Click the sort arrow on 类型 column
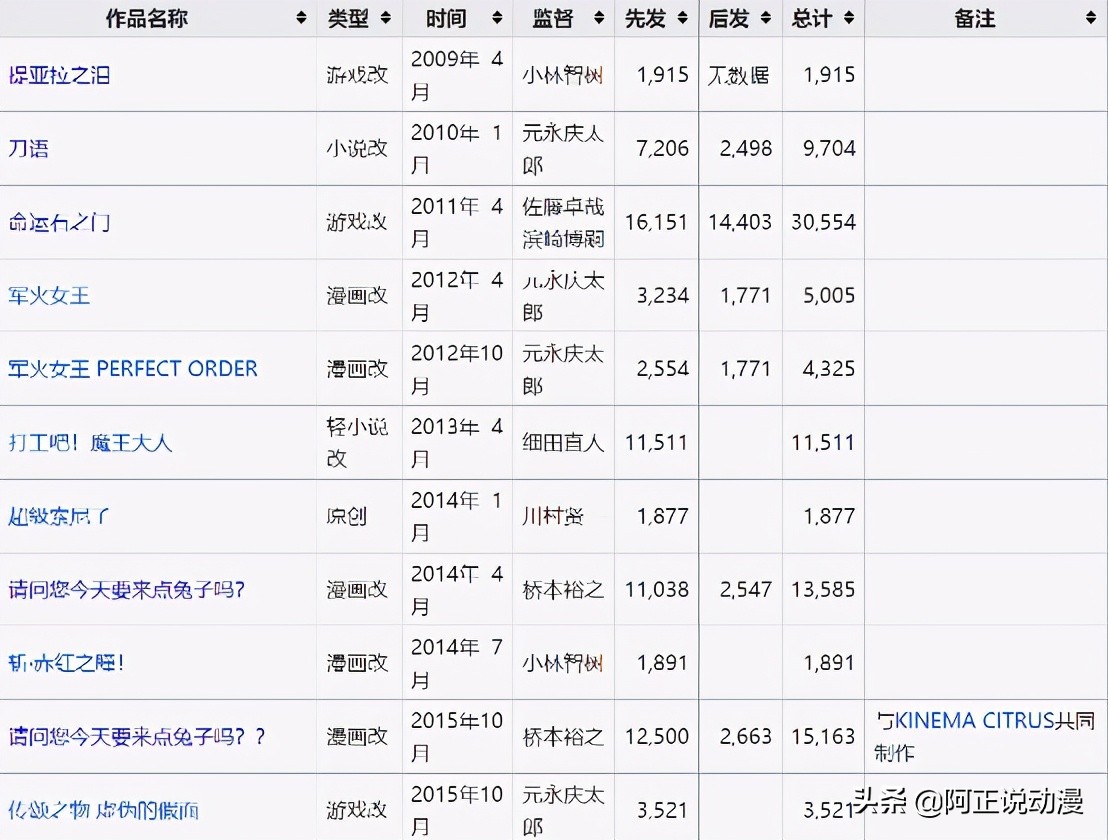This screenshot has height=840, width=1108. (x=383, y=18)
